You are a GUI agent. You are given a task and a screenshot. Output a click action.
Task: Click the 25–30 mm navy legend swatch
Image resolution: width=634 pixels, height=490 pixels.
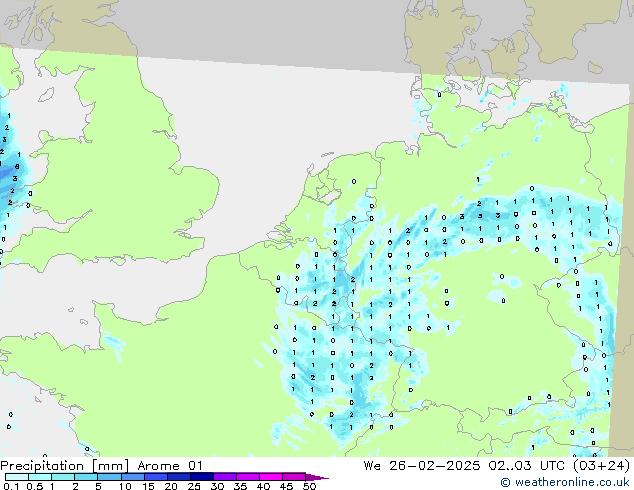[201, 477]
